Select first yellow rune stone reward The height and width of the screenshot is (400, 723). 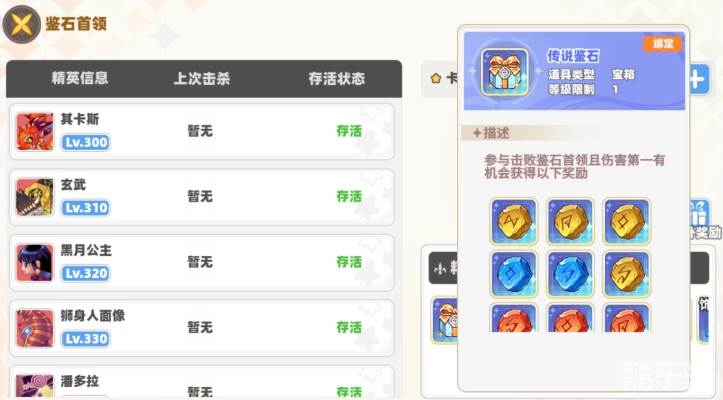click(x=514, y=221)
